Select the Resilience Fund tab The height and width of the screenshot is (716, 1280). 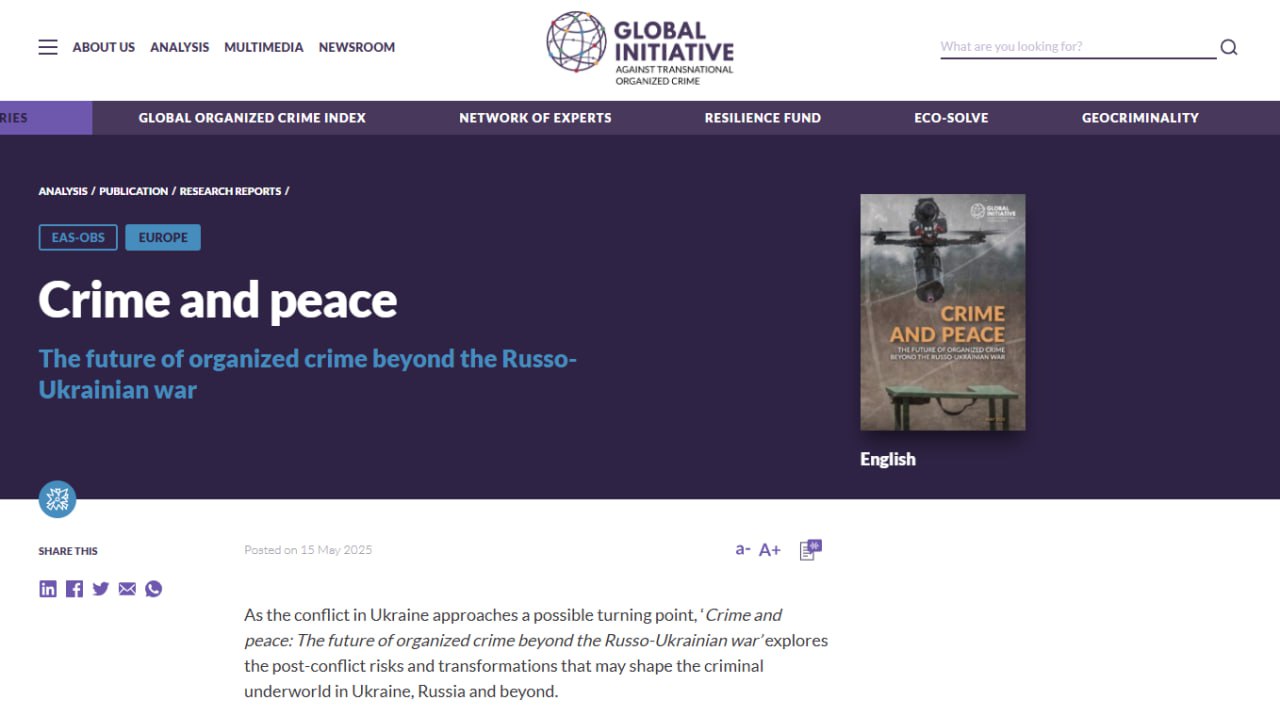click(x=762, y=118)
